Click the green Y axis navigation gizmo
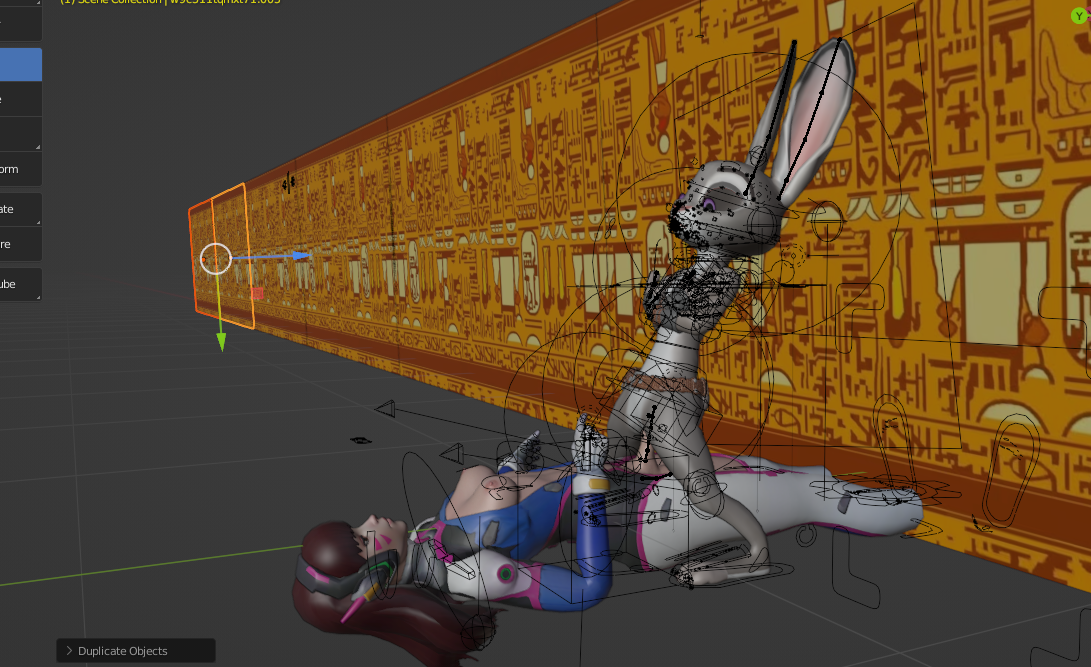This screenshot has height=667, width=1091. (x=1080, y=16)
